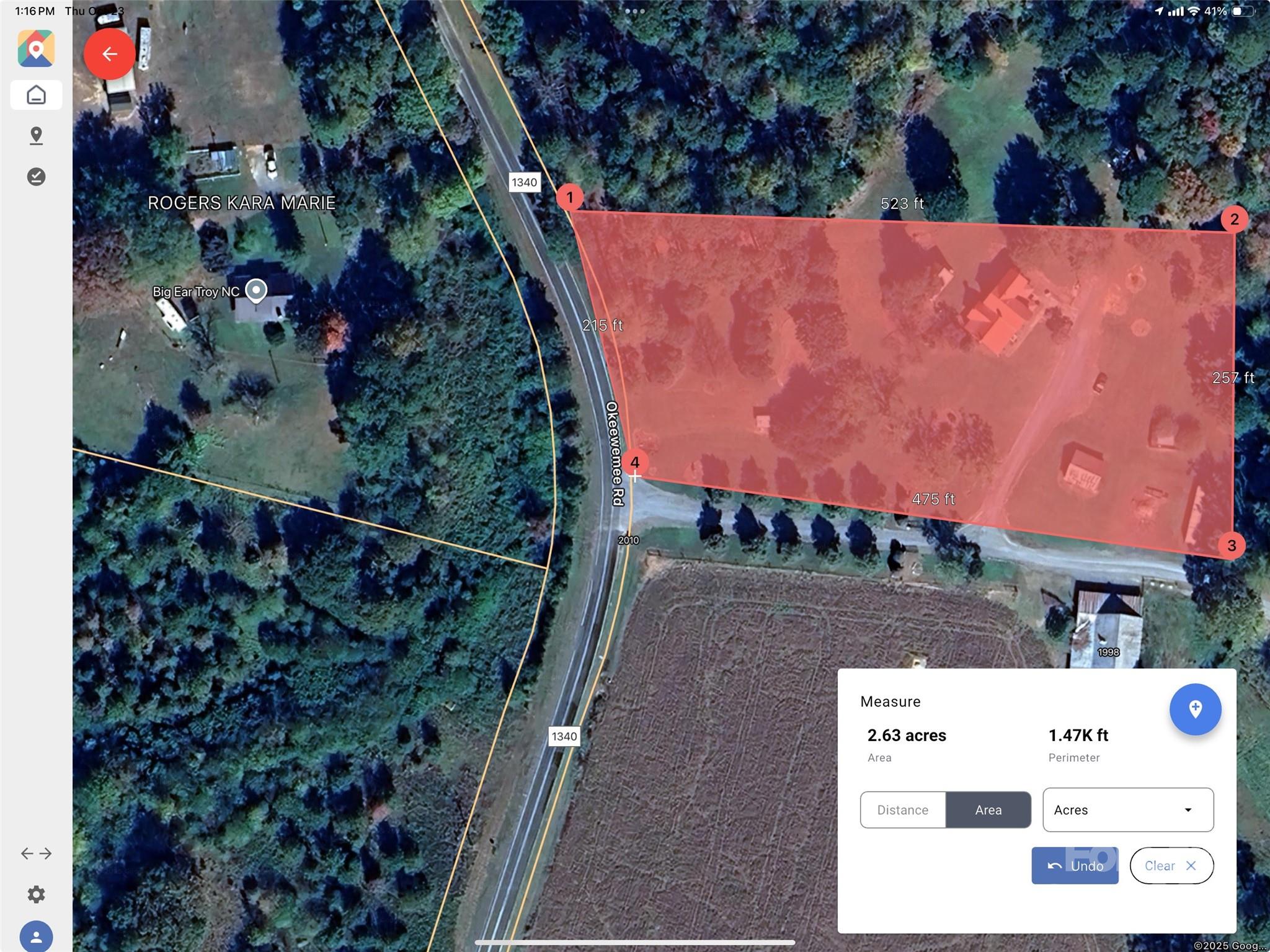Open the user profile icon

36,935
